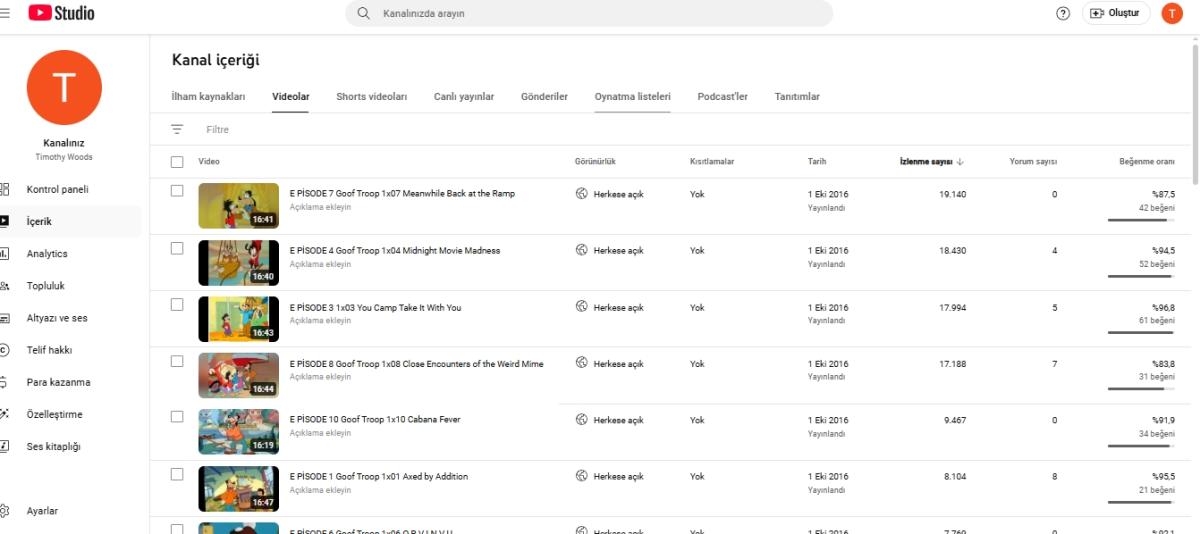Image resolution: width=1200 pixels, height=534 pixels.
Task: Open the account avatar in the top bar
Action: [1171, 13]
